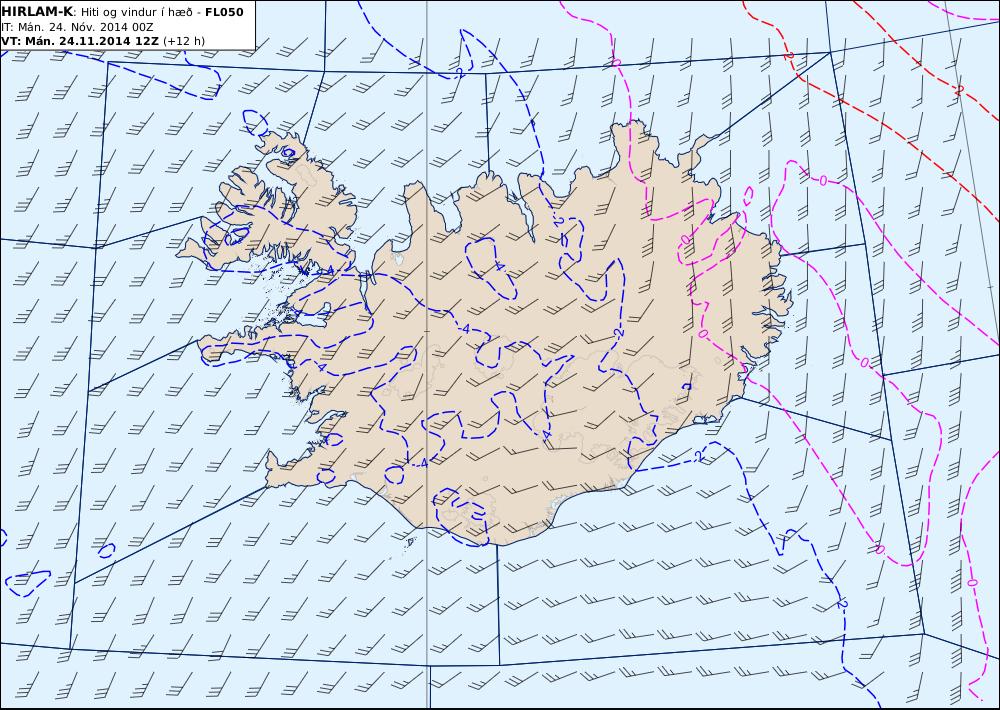Click the 'HIRLAM-K' model title text
This screenshot has height=710, width=1000.
37,12
